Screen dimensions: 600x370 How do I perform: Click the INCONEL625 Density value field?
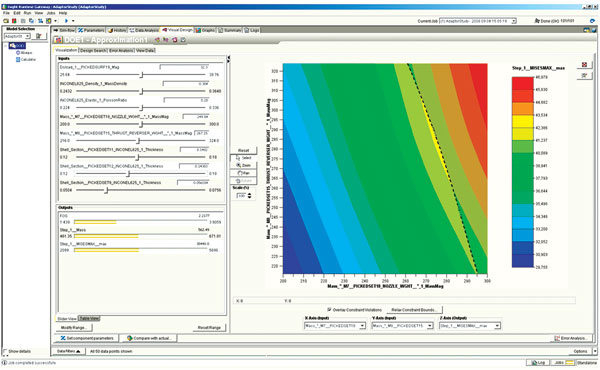[x=186, y=83]
